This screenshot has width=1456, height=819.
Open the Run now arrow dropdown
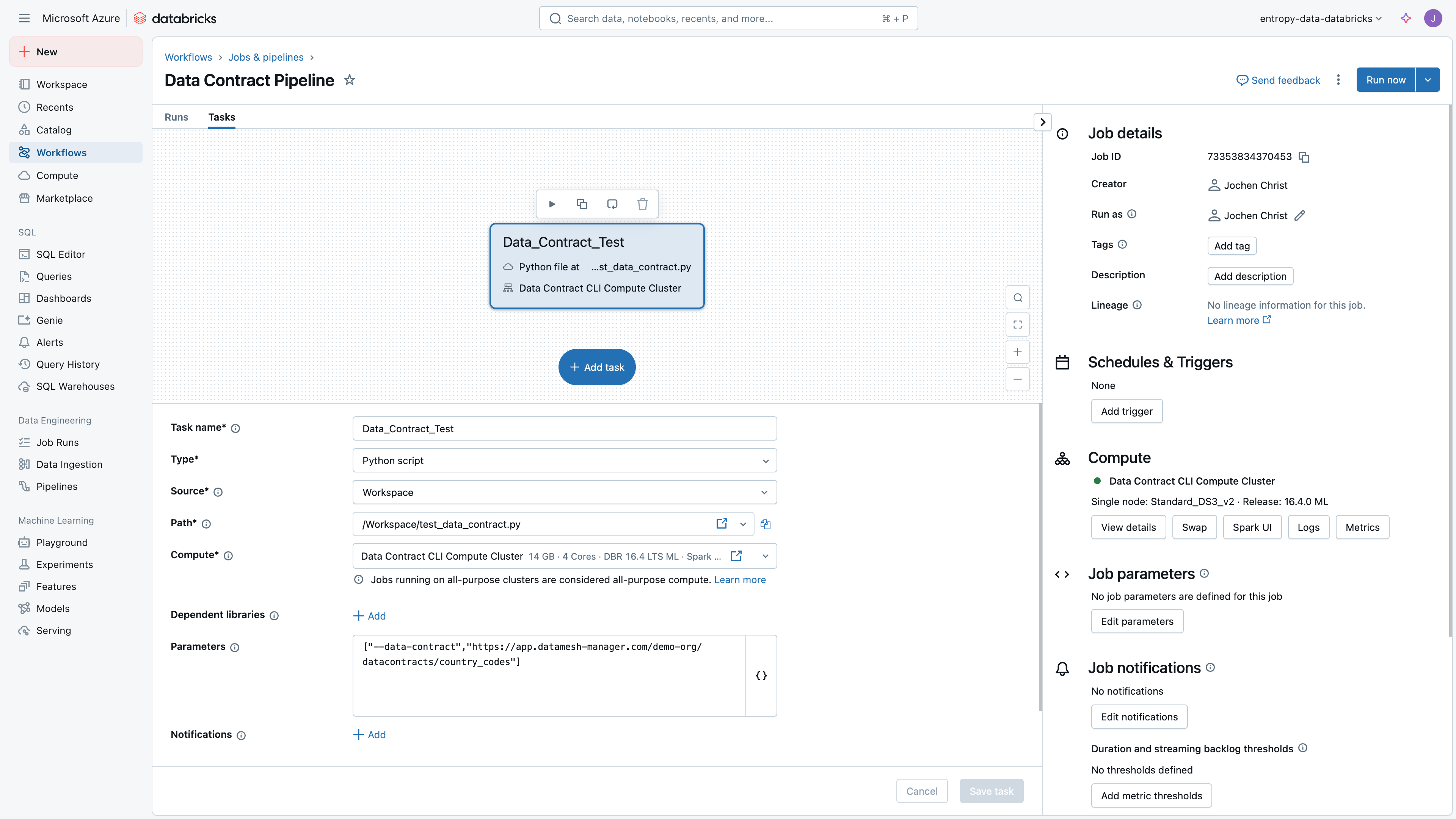[x=1428, y=80]
